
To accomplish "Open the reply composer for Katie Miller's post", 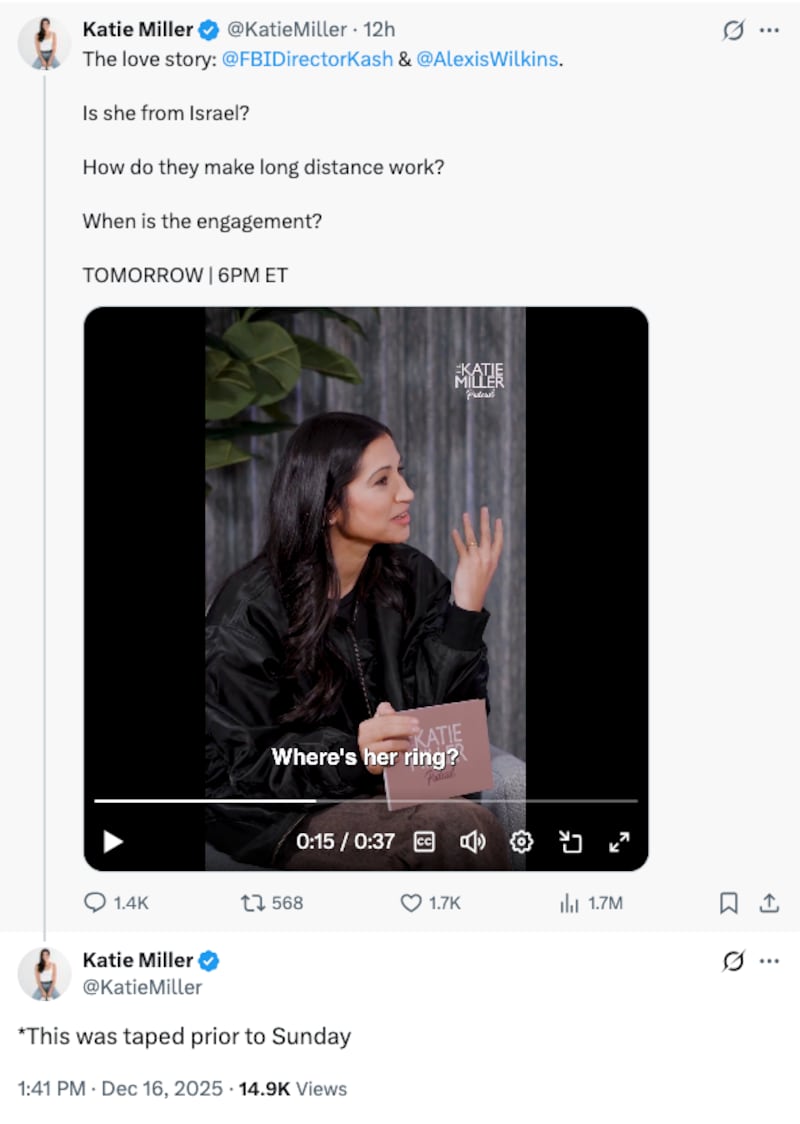I will pyautogui.click(x=96, y=903).
